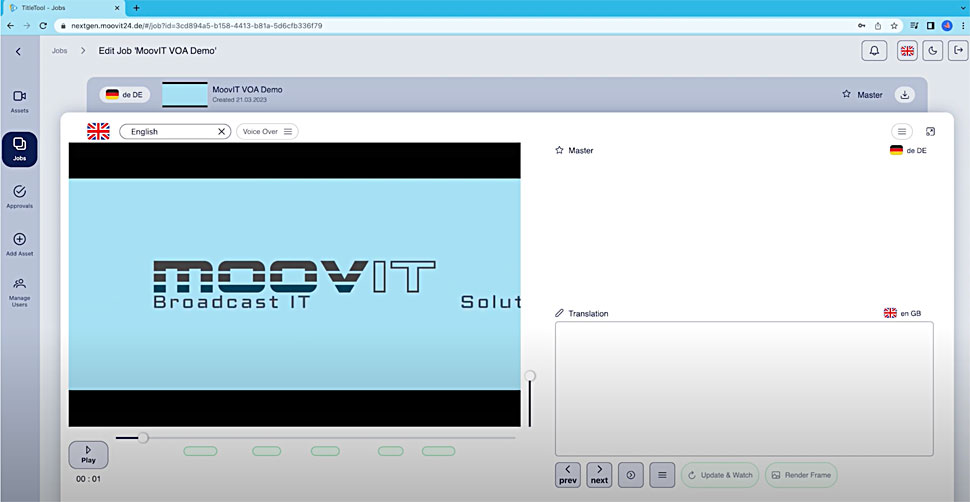Click the video preview area
Image resolution: width=970 pixels, height=502 pixels.
(x=294, y=285)
